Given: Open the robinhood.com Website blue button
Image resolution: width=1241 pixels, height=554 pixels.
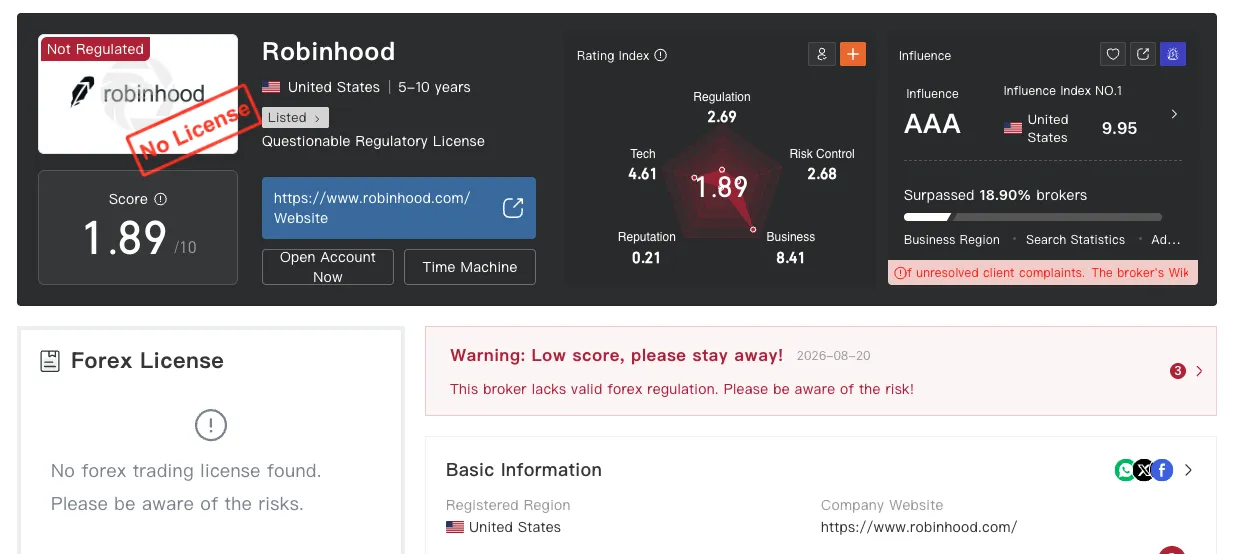Looking at the screenshot, I should coord(399,208).
